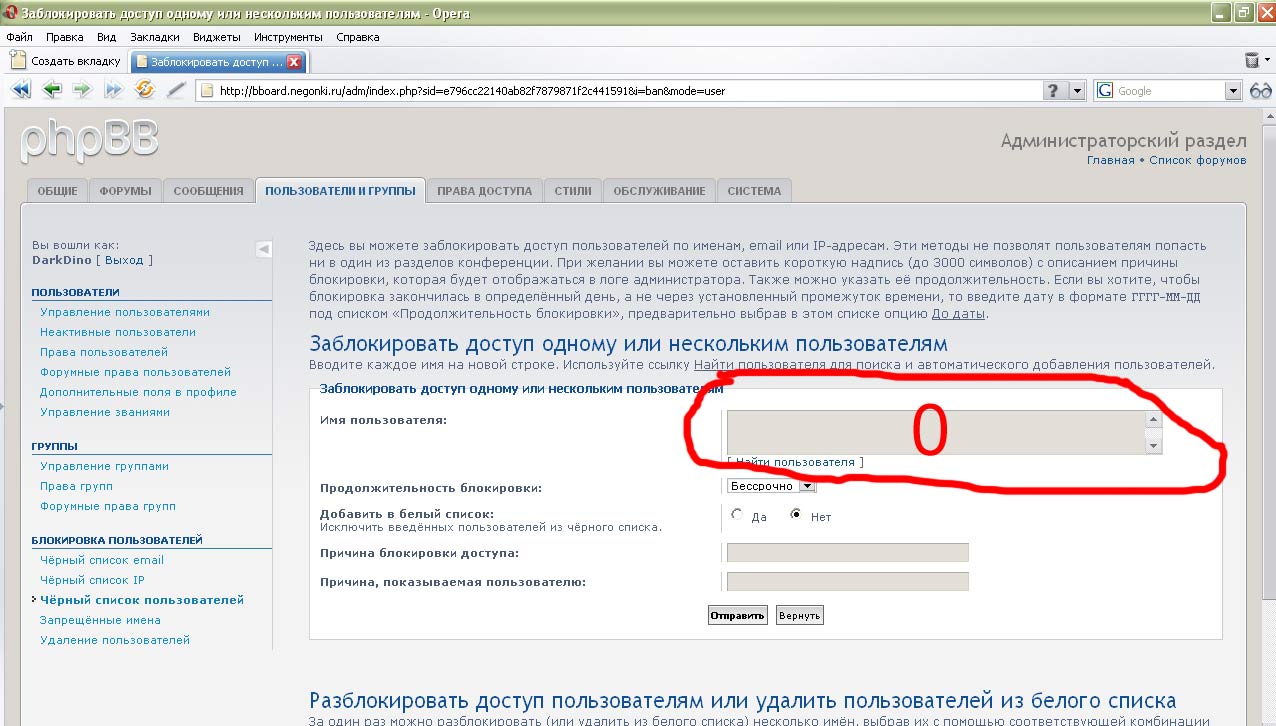Click the username textarea scrollbar down arrow

tap(1153, 445)
